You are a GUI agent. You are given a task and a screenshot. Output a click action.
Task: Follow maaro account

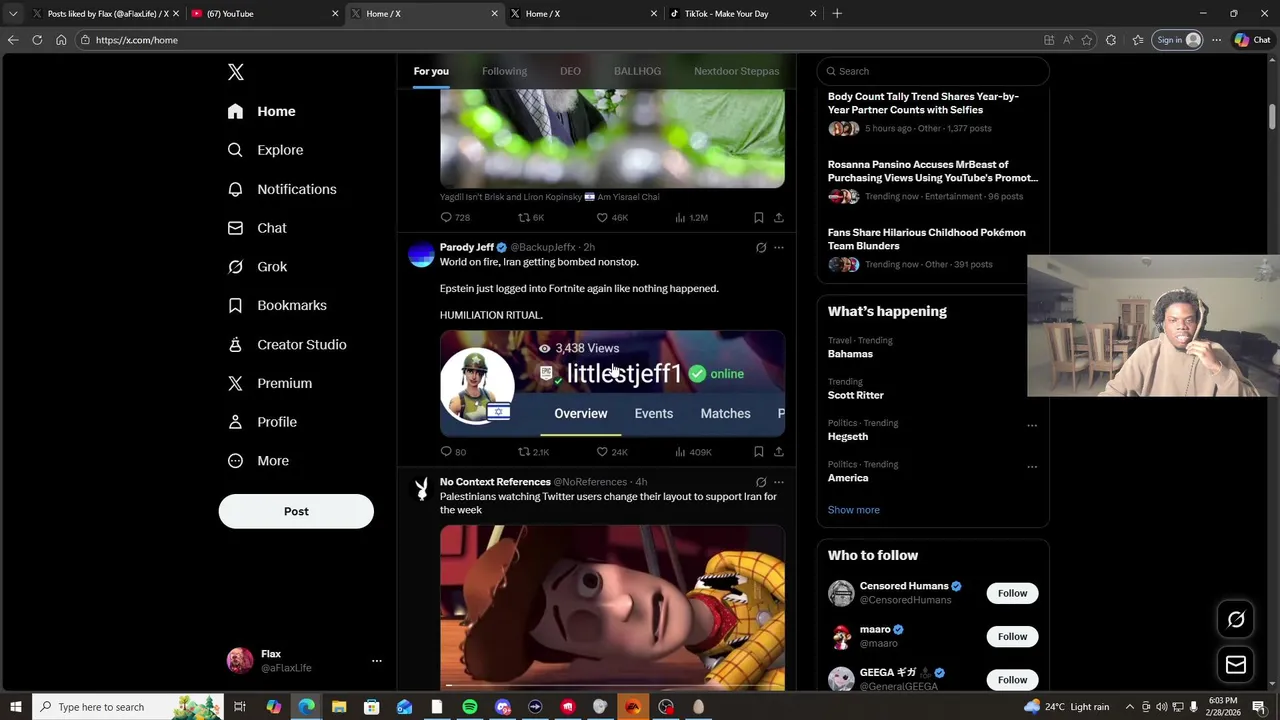point(1012,636)
